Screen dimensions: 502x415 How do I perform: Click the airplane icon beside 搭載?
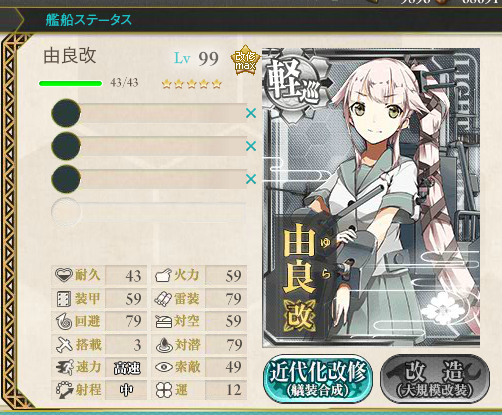64,345
